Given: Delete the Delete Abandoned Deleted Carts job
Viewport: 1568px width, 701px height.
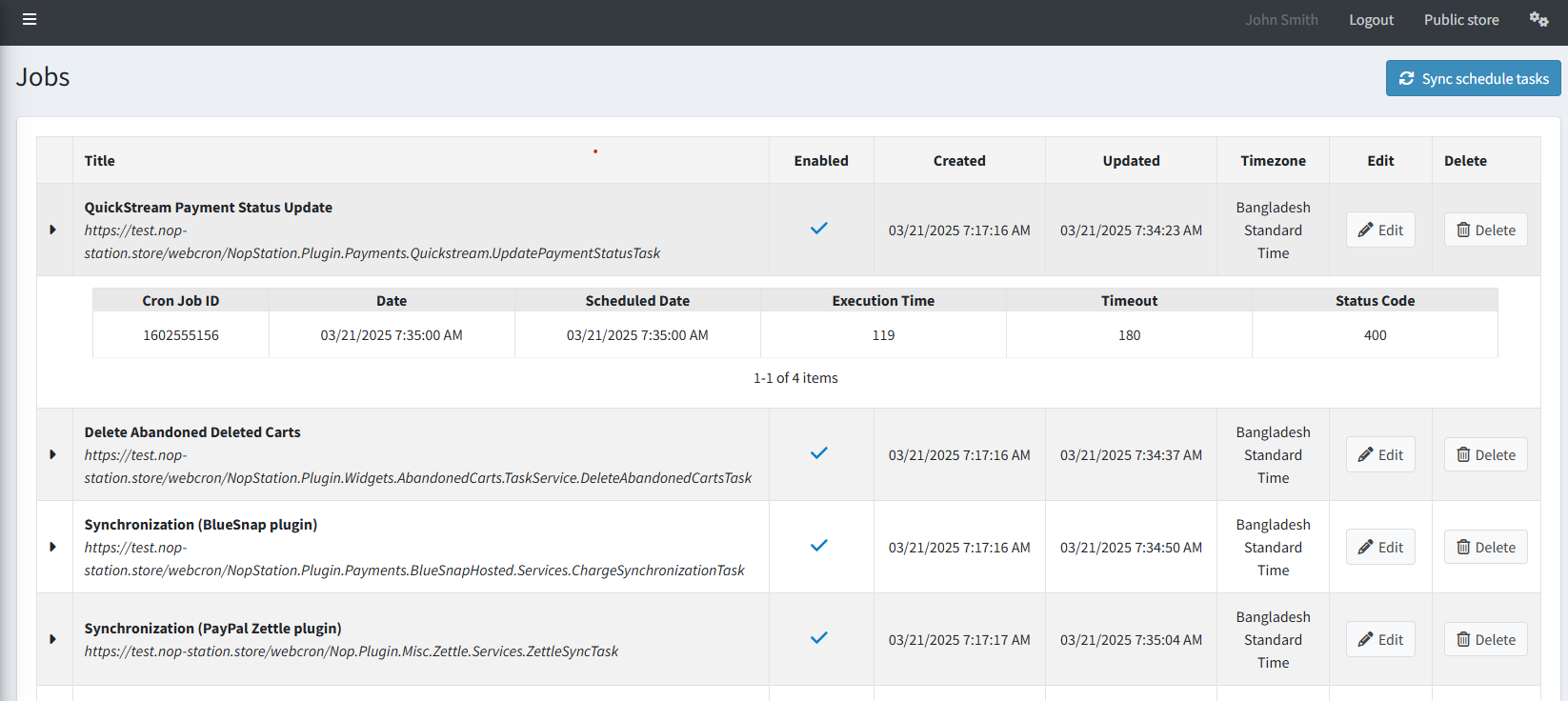Looking at the screenshot, I should click(1486, 454).
